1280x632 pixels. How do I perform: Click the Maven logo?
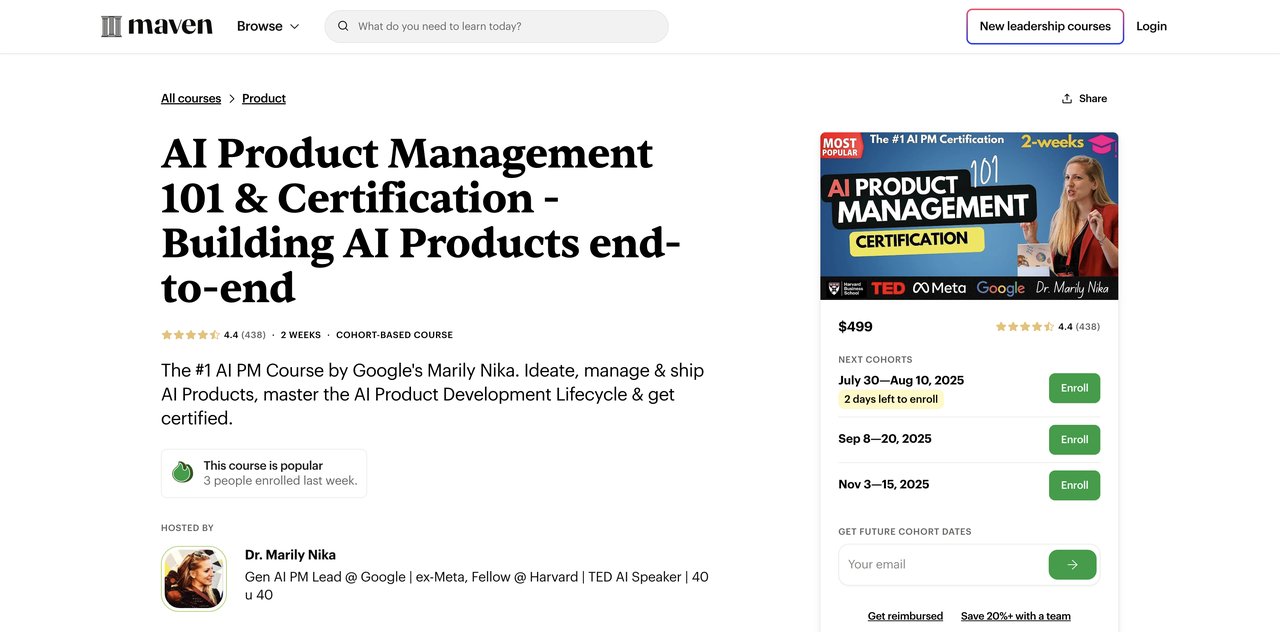[x=157, y=26]
